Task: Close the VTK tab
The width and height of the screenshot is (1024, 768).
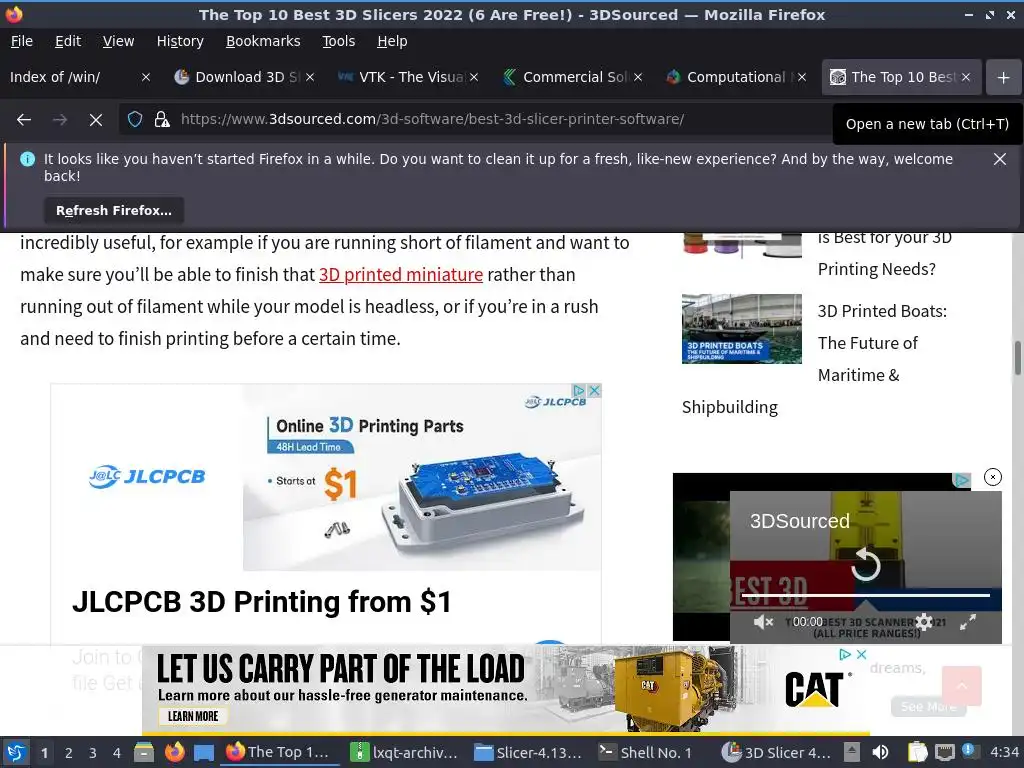Action: (x=474, y=77)
